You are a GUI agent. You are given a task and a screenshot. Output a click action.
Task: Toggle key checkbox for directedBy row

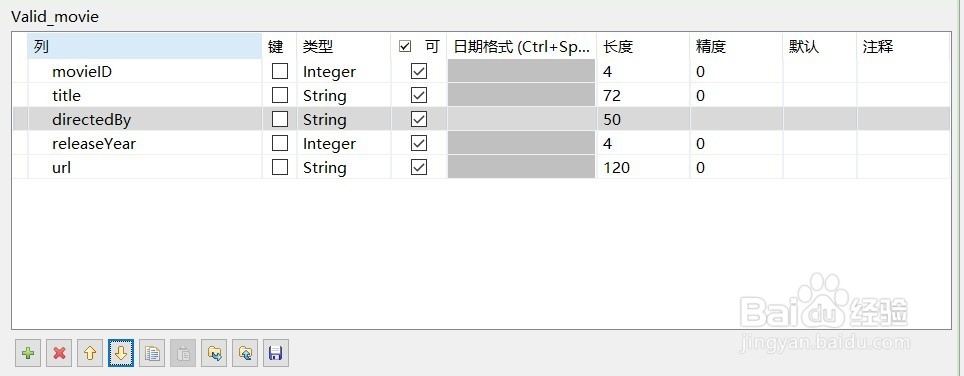tap(280, 119)
